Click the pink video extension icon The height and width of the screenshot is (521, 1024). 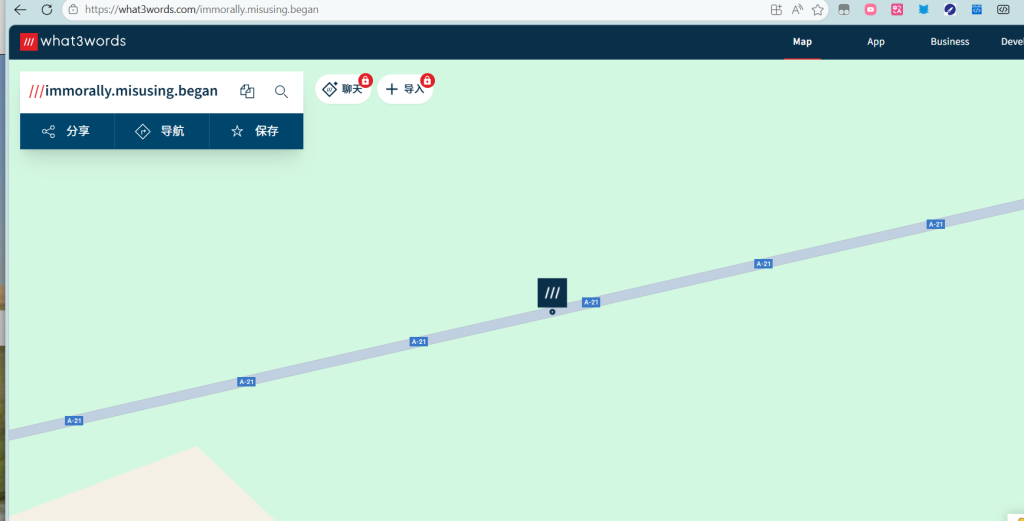point(870,9)
